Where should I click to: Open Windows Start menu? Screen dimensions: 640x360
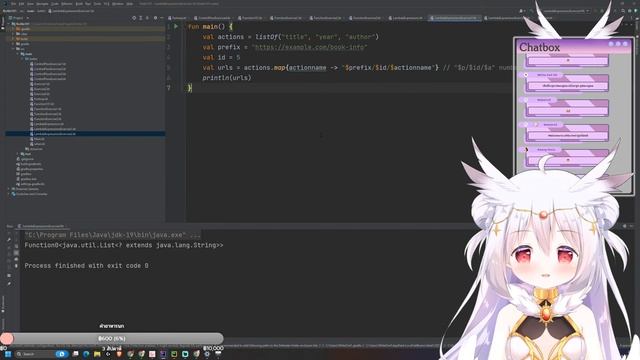click(x=7, y=354)
